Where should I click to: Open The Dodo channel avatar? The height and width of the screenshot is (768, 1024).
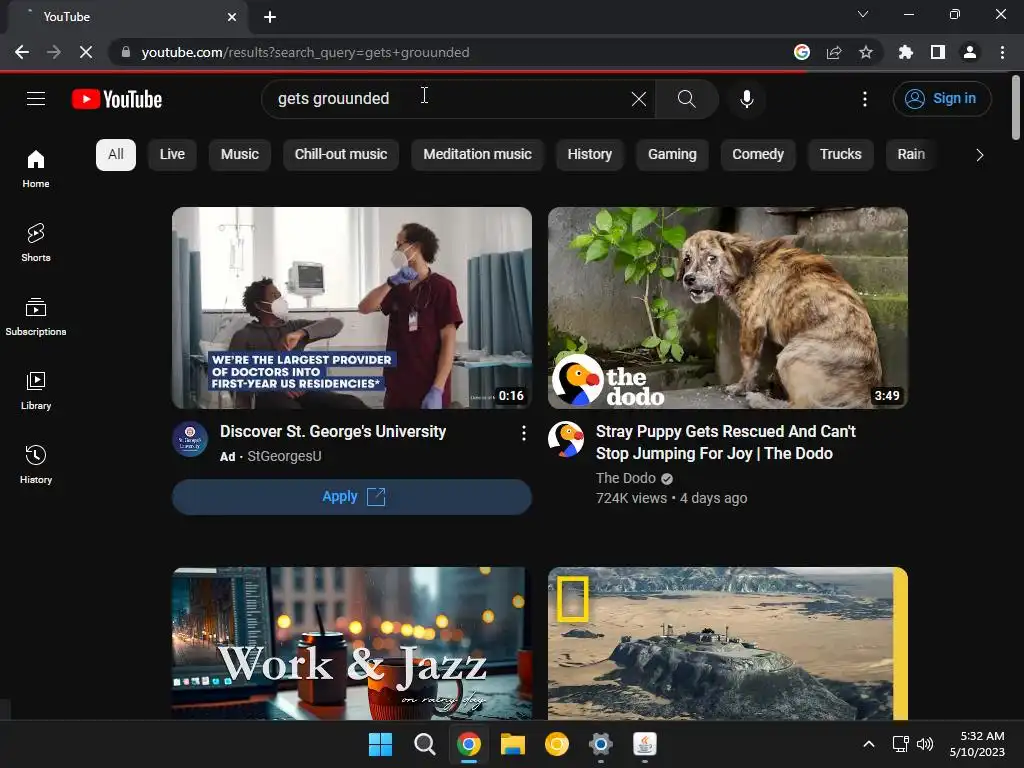(566, 439)
